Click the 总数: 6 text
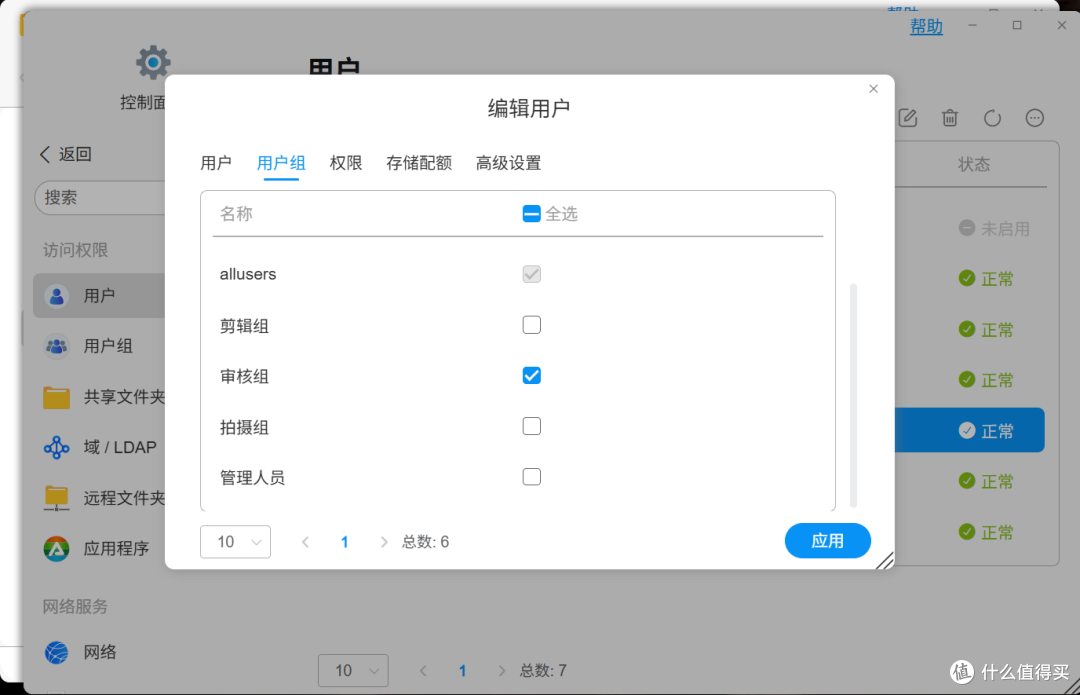Image resolution: width=1080 pixels, height=695 pixels. pyautogui.click(x=426, y=542)
